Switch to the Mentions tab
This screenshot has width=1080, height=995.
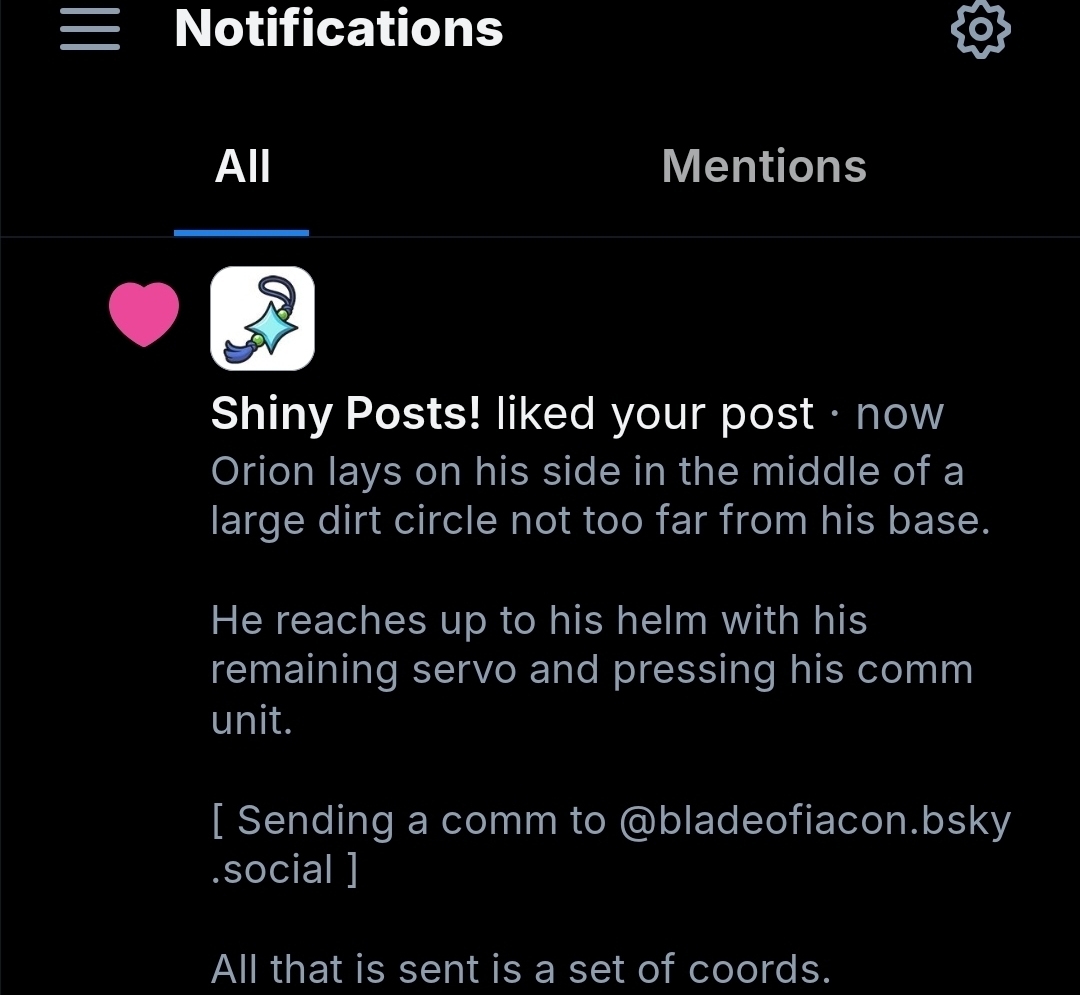764,166
